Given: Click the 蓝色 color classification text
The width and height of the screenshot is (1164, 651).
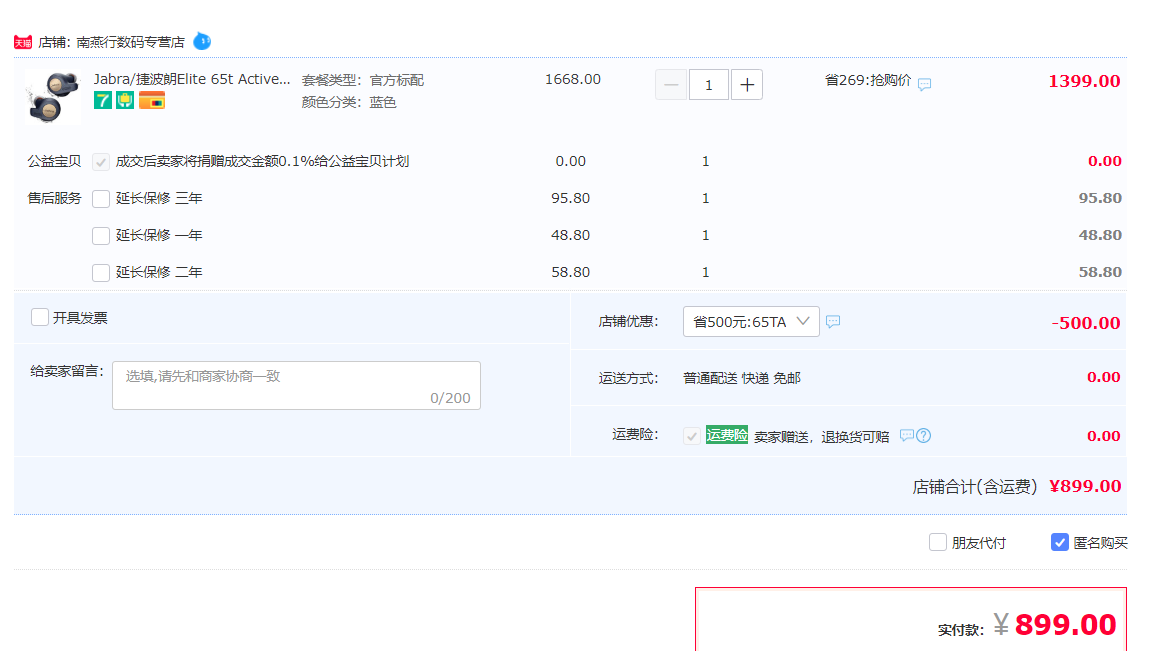Looking at the screenshot, I should point(383,102).
